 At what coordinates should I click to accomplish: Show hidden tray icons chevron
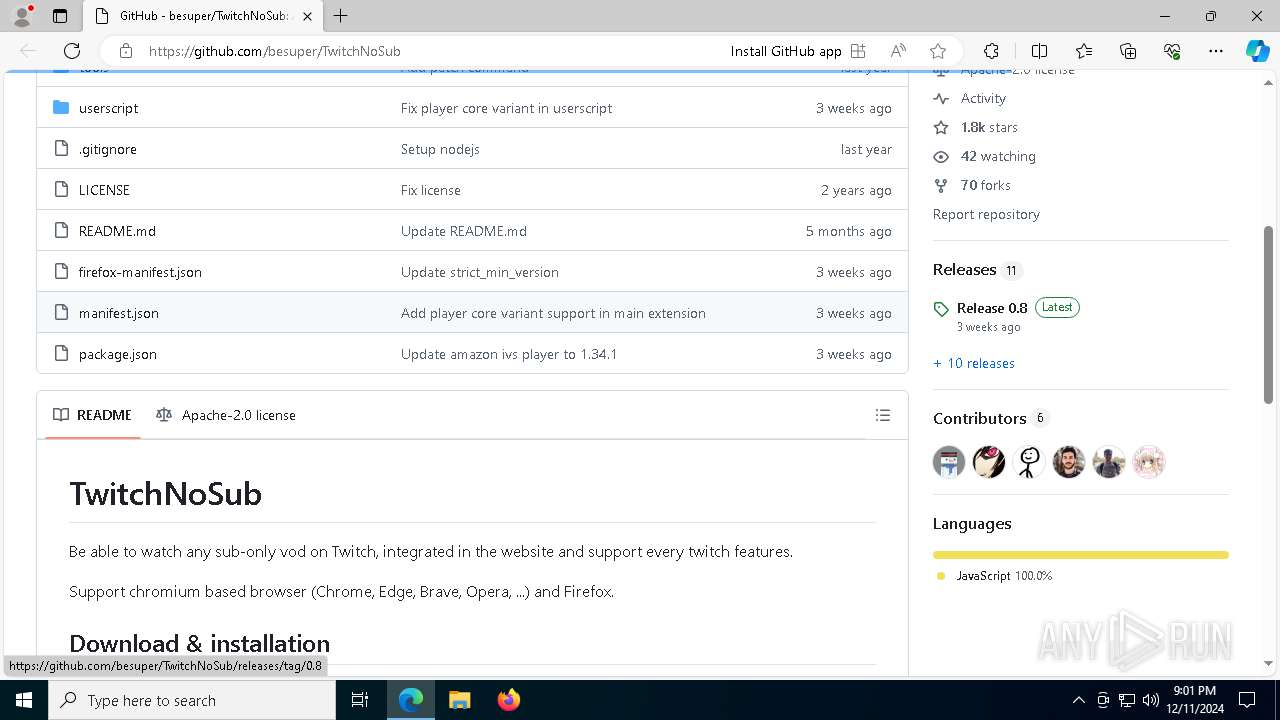click(x=1078, y=700)
